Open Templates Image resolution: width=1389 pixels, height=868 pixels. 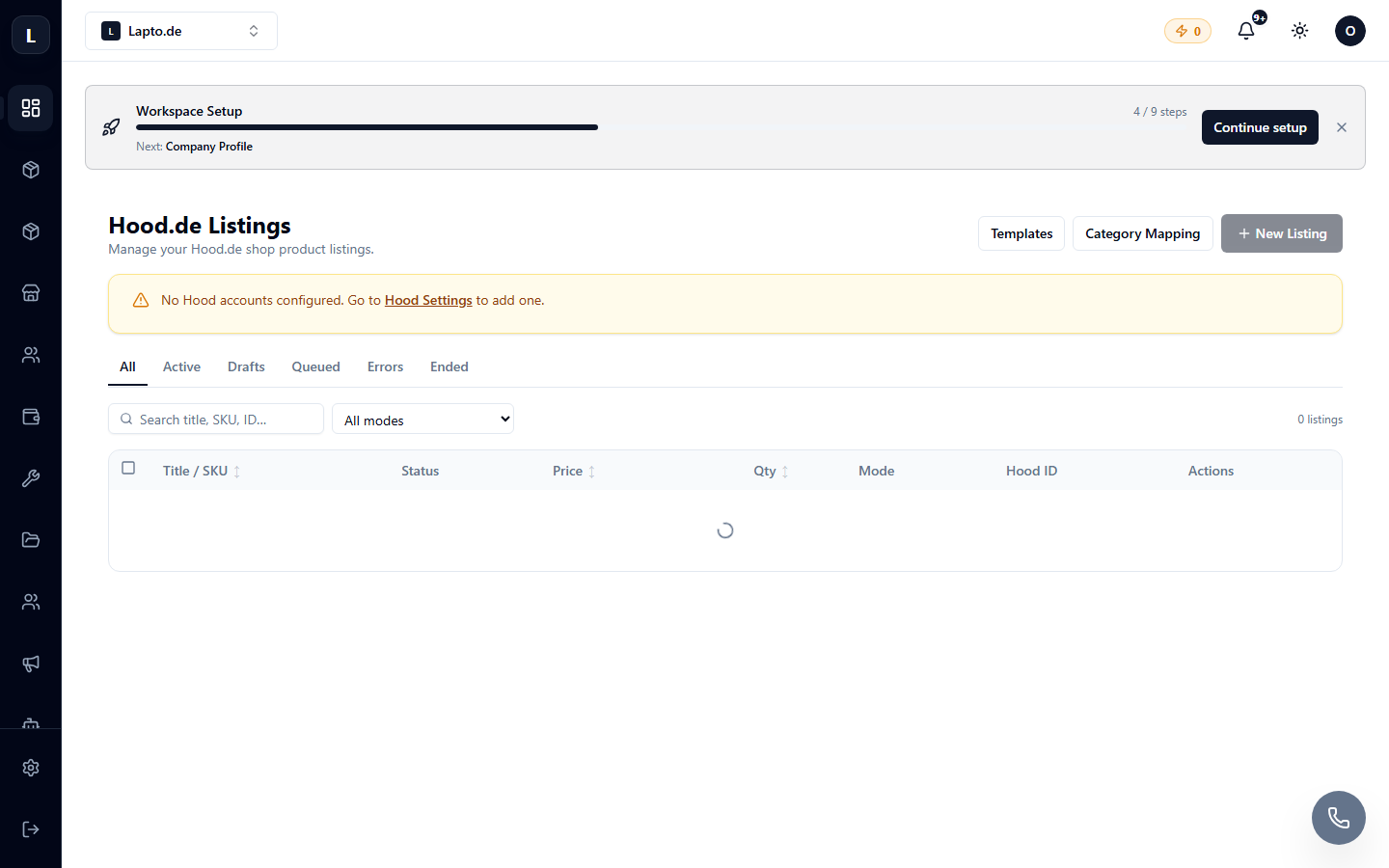click(1021, 233)
